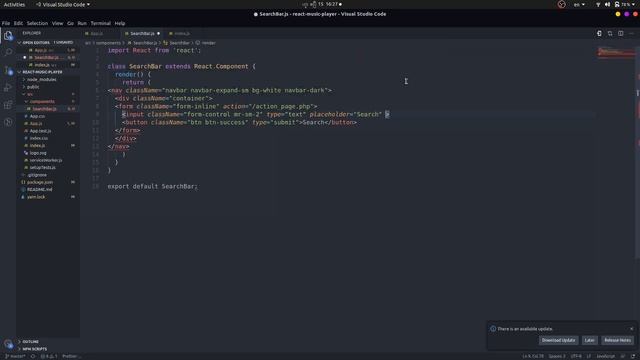Click the Later button in notification
Screen dimensions: 640x360
coord(589,340)
